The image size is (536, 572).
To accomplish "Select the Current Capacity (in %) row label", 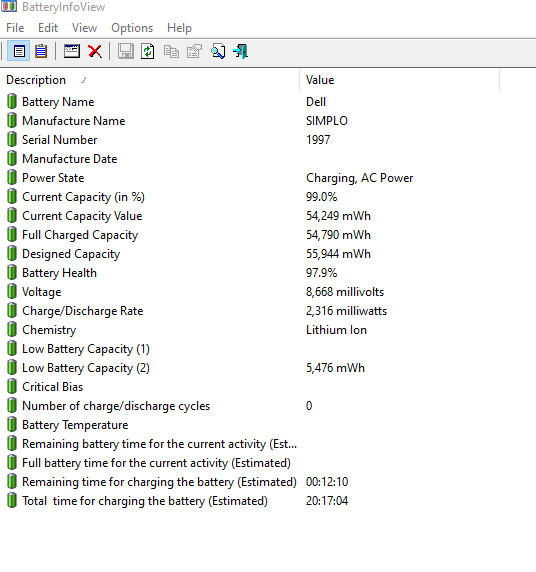I will click(83, 197).
